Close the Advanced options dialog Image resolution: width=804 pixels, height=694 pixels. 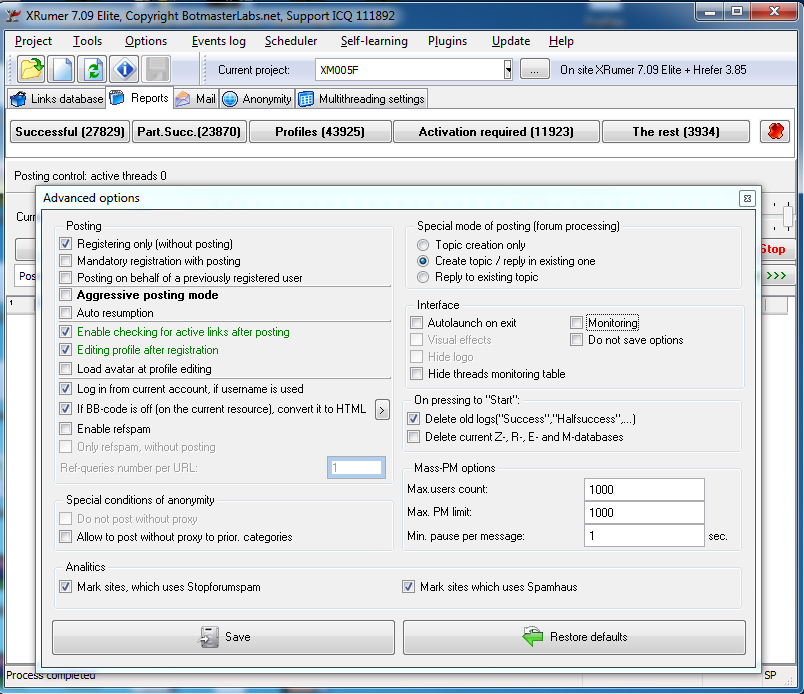[x=747, y=198]
